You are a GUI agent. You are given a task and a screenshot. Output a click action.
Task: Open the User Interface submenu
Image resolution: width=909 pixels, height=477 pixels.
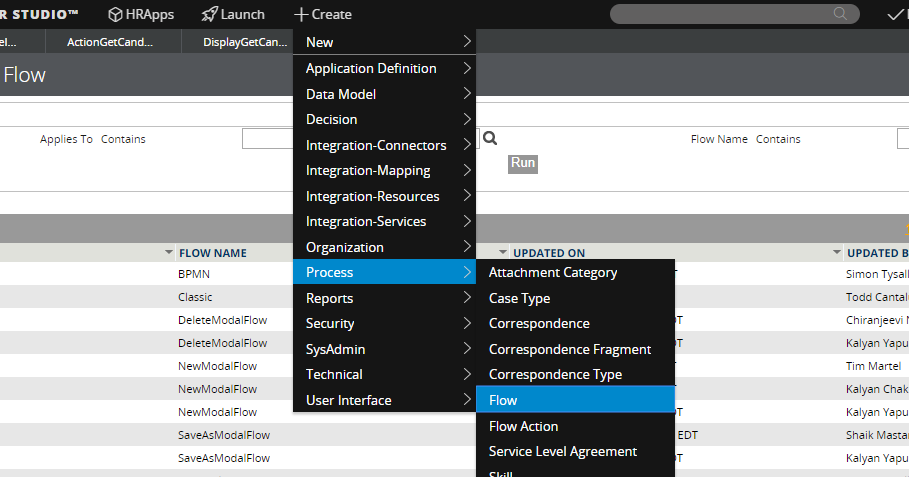tap(384, 400)
